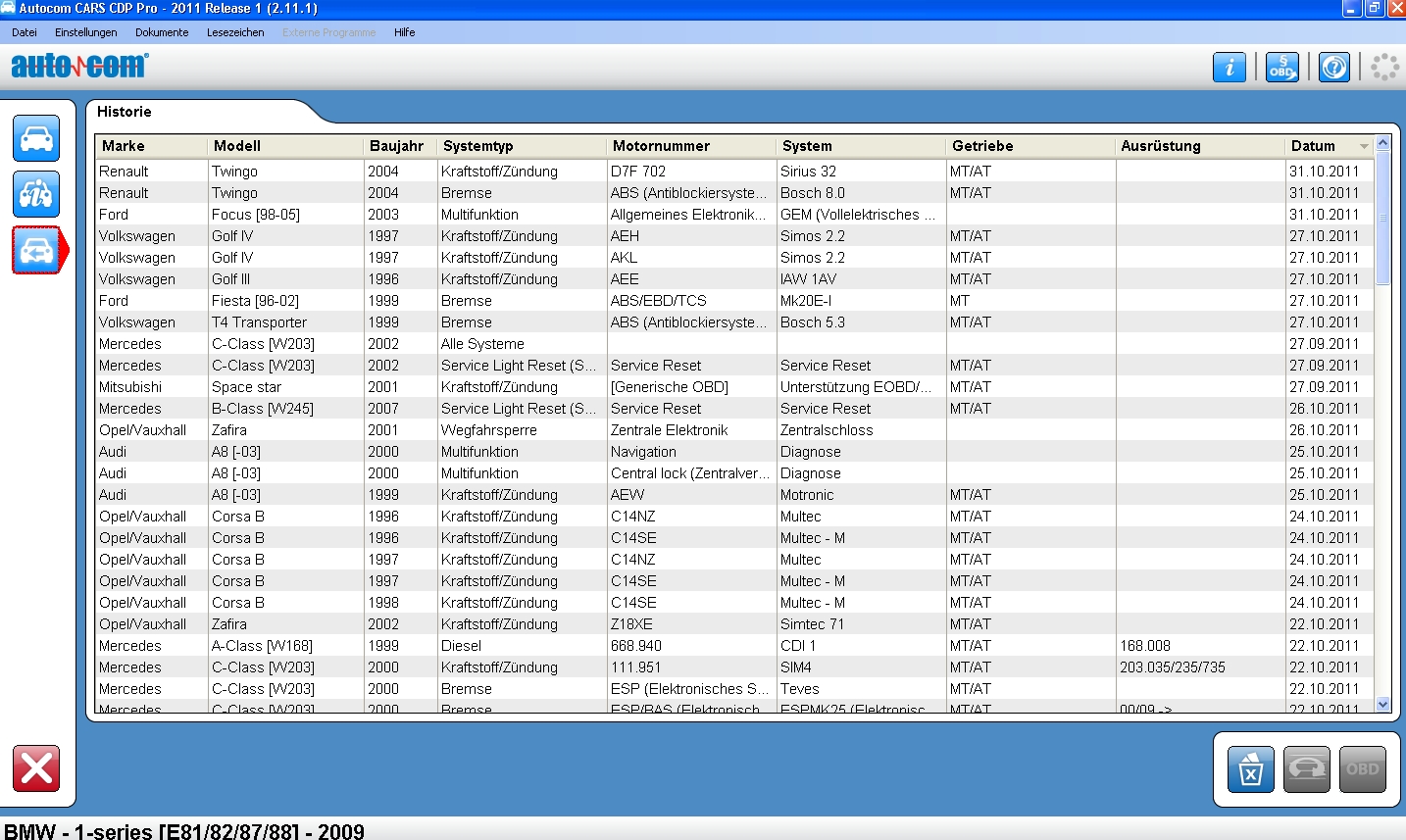Image resolution: width=1406 pixels, height=840 pixels.
Task: Open the mechanic diagnostics sidebar icon
Action: (x=36, y=194)
